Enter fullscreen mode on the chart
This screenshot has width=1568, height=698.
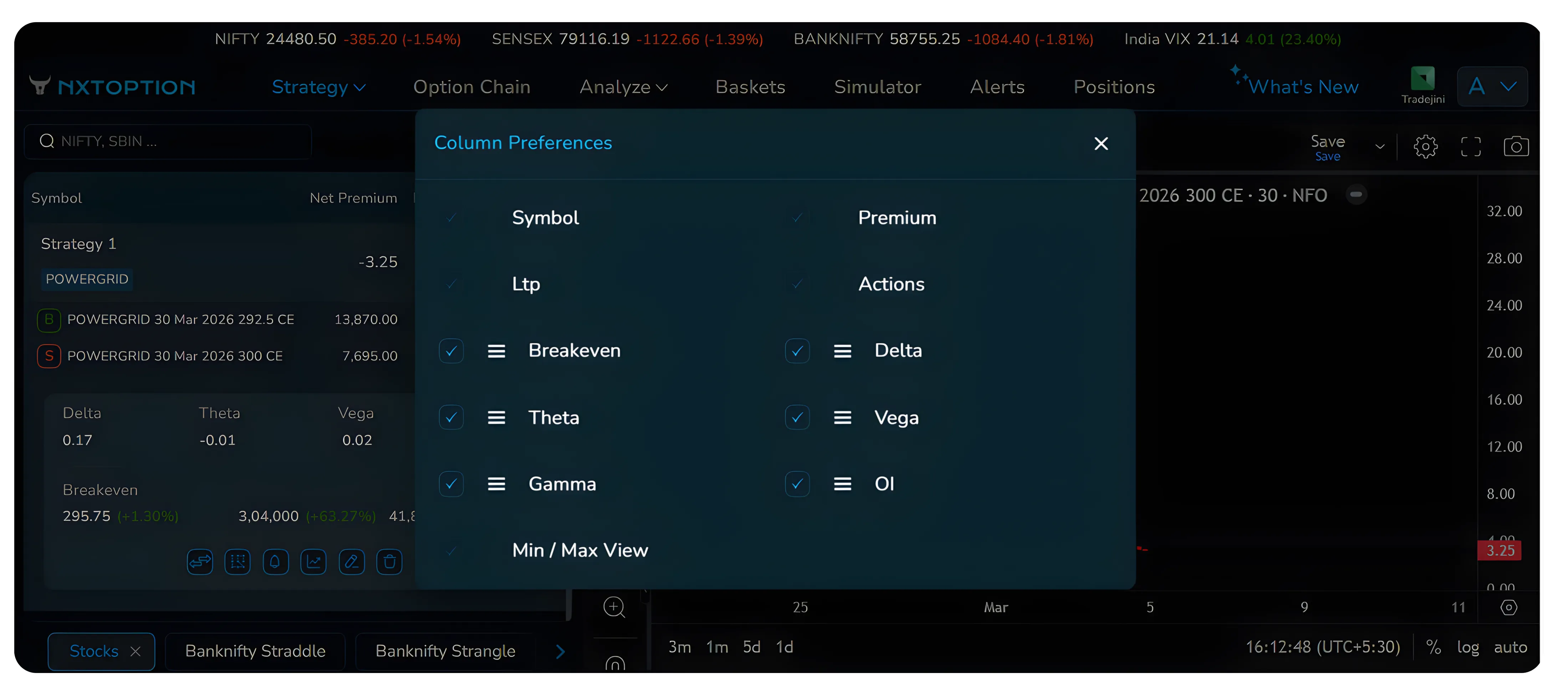[1471, 146]
